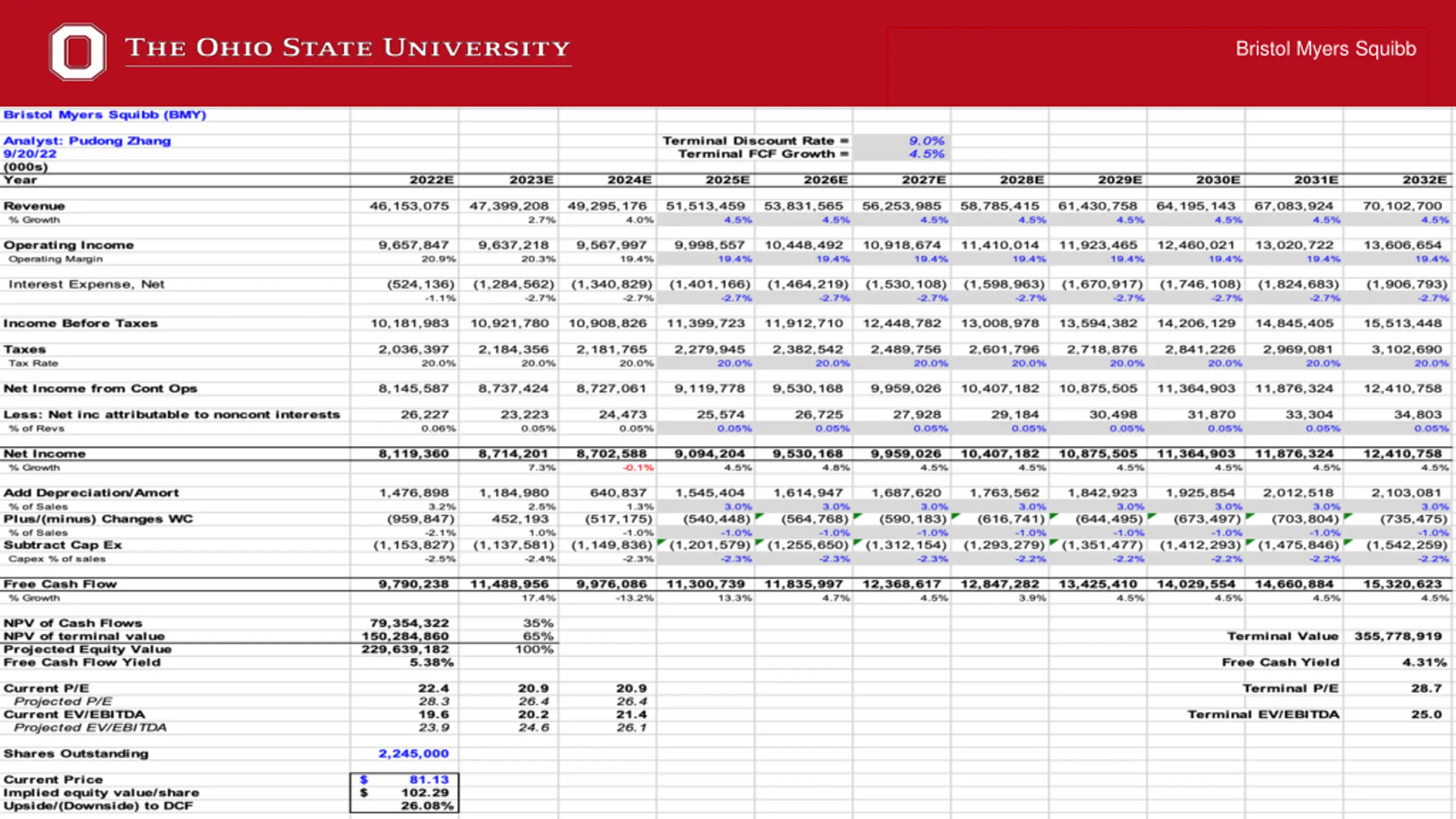Click the green marker beside 2032E Cap Ex value
Viewport: 1456px width, 819px height.
[x=1348, y=543]
